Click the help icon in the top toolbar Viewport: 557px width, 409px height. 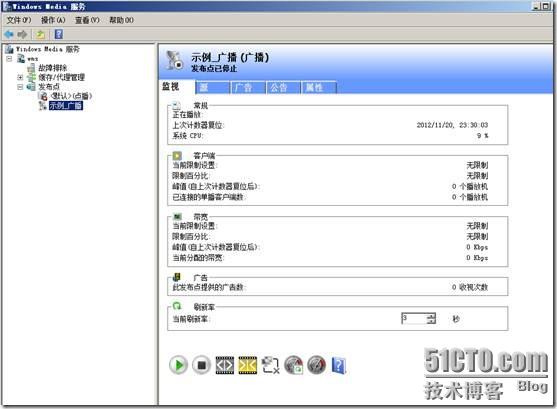click(59, 34)
